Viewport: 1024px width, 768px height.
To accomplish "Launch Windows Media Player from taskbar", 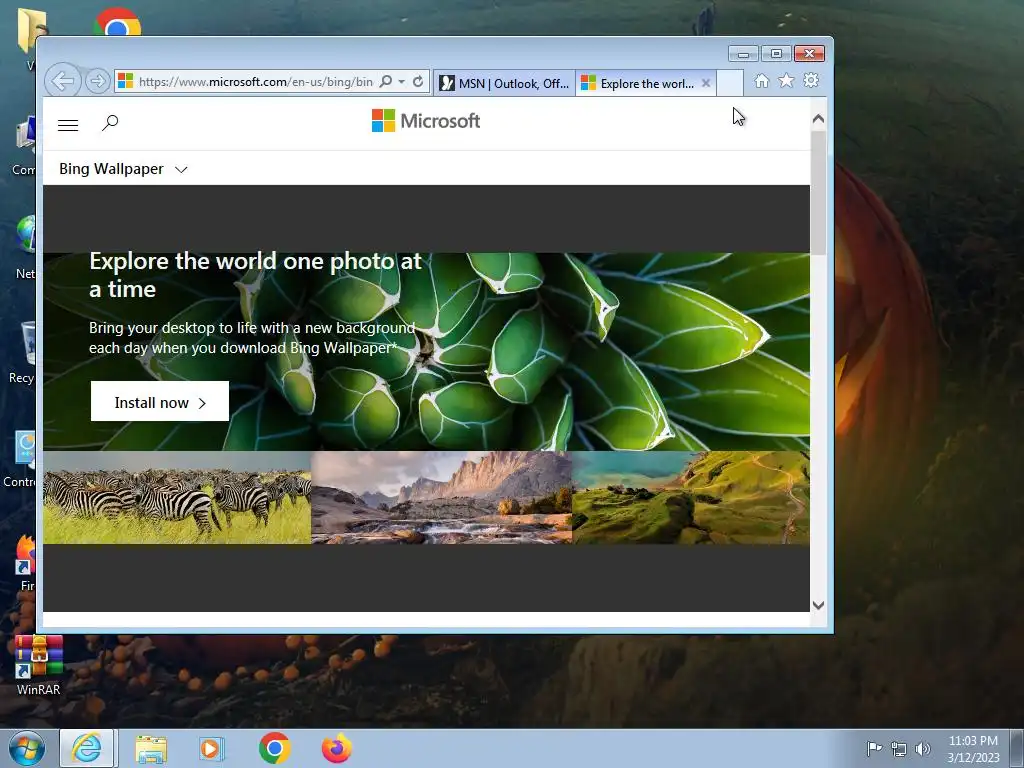I will [x=212, y=748].
